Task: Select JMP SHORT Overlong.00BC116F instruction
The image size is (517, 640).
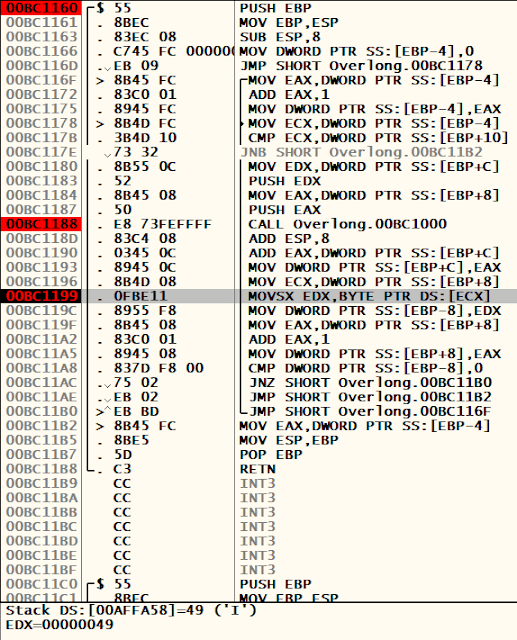Action: point(370,411)
